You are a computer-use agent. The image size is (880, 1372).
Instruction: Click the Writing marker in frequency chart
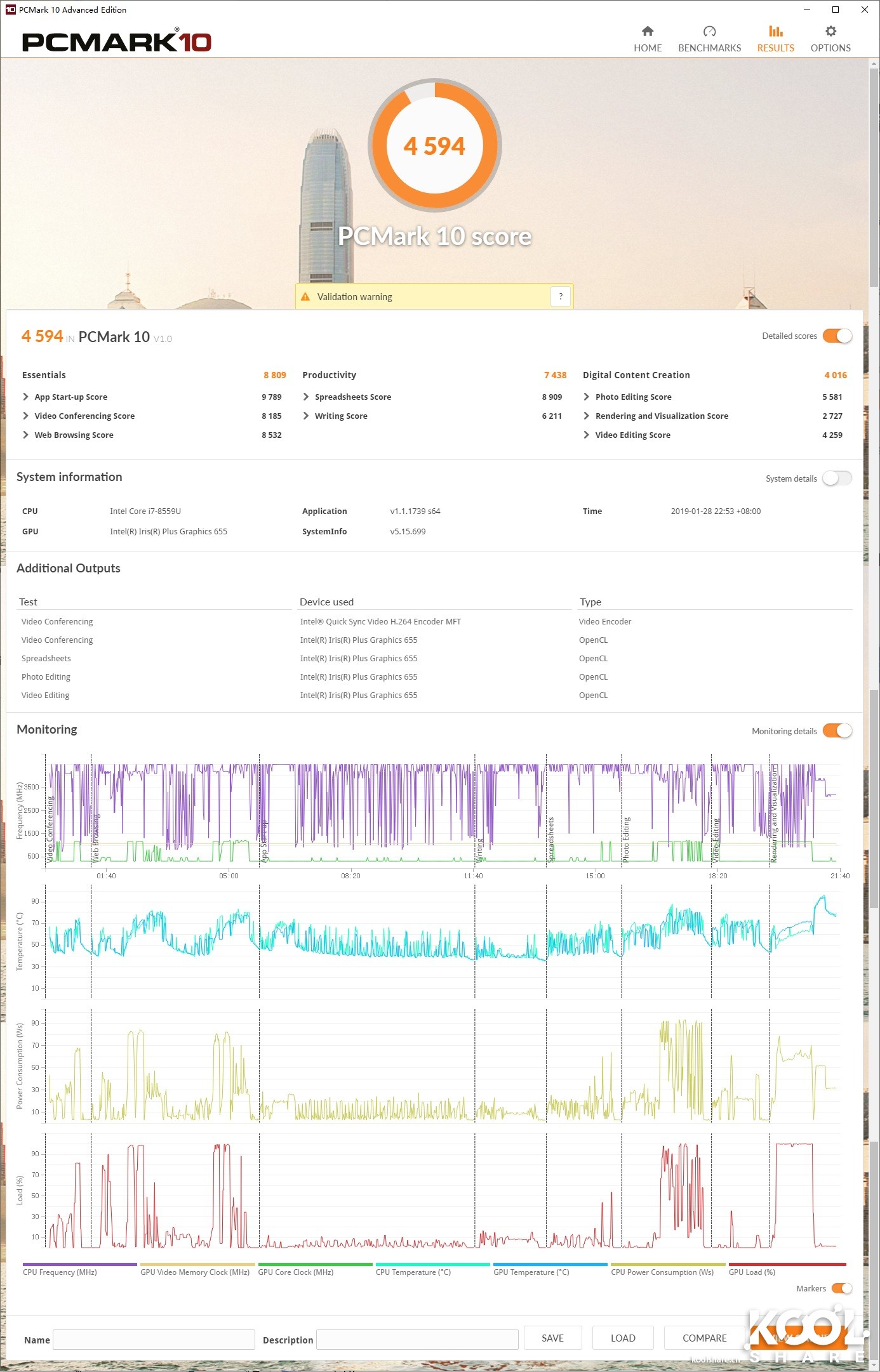[x=479, y=850]
